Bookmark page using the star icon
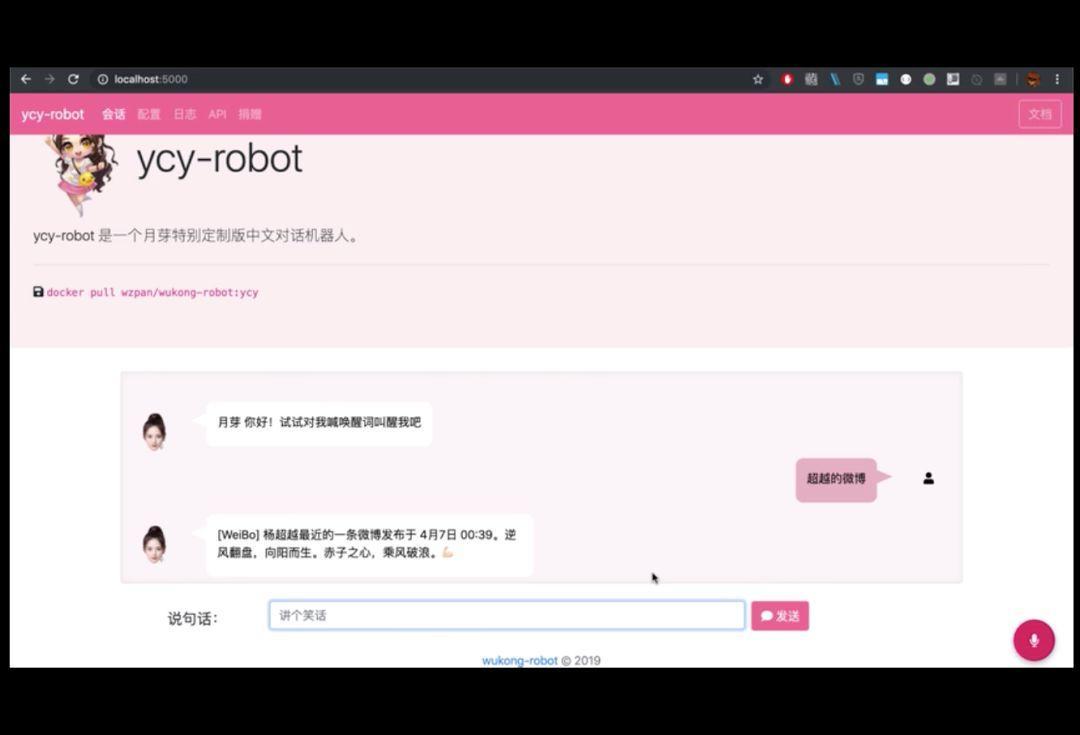Screen dimensions: 1080x735 pos(758,79)
